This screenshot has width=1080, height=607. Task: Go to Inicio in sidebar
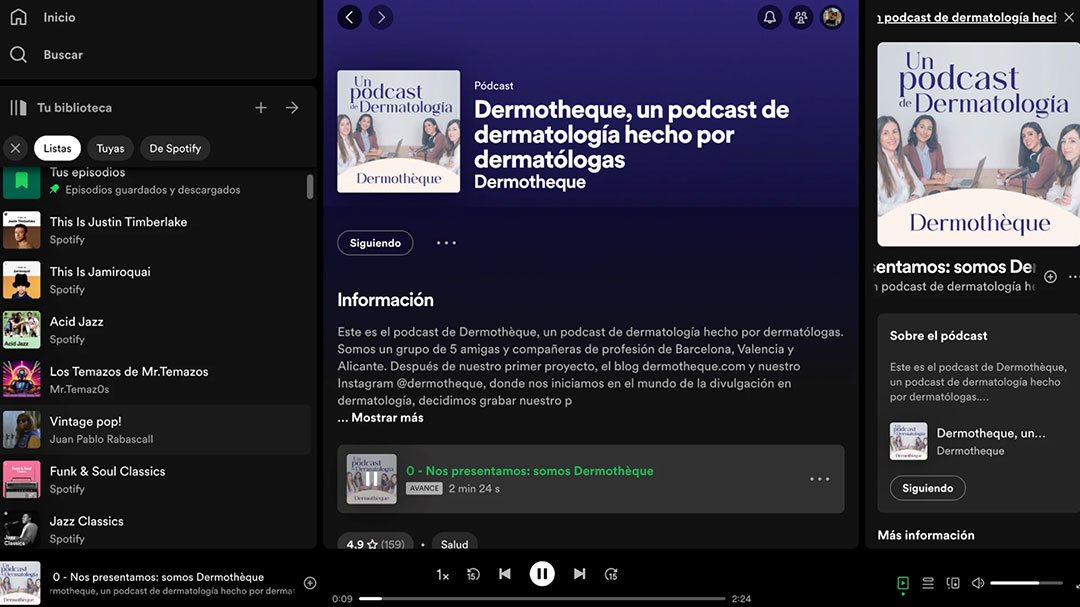(x=58, y=18)
